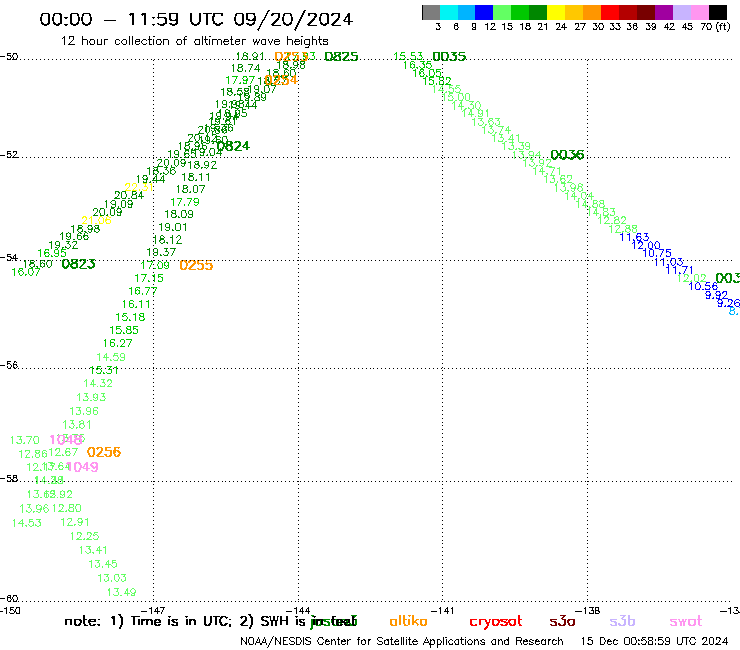This screenshot has width=740, height=650.
Task: Click latitude axis label -56
Action: [9, 365]
